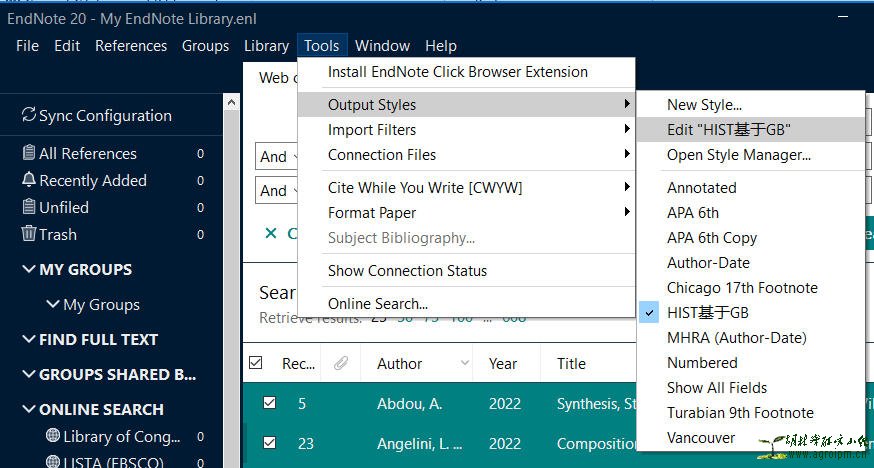Click the Year column header
874x468 pixels.
503,364
